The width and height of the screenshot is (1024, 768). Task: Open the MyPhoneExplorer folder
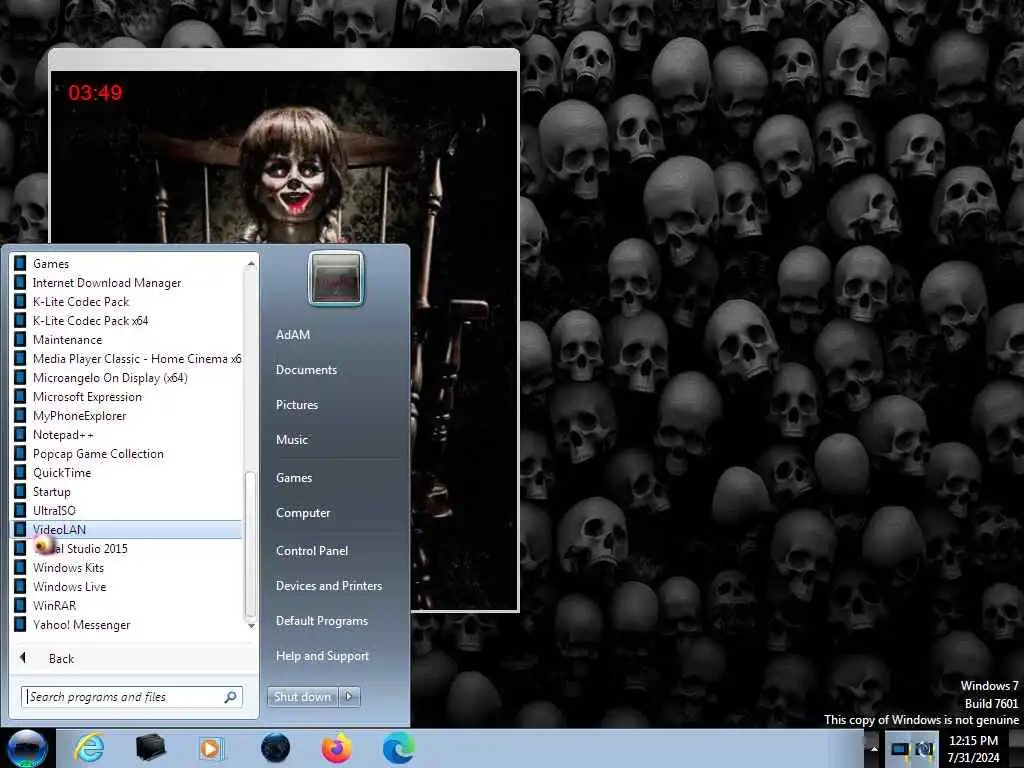127,415
